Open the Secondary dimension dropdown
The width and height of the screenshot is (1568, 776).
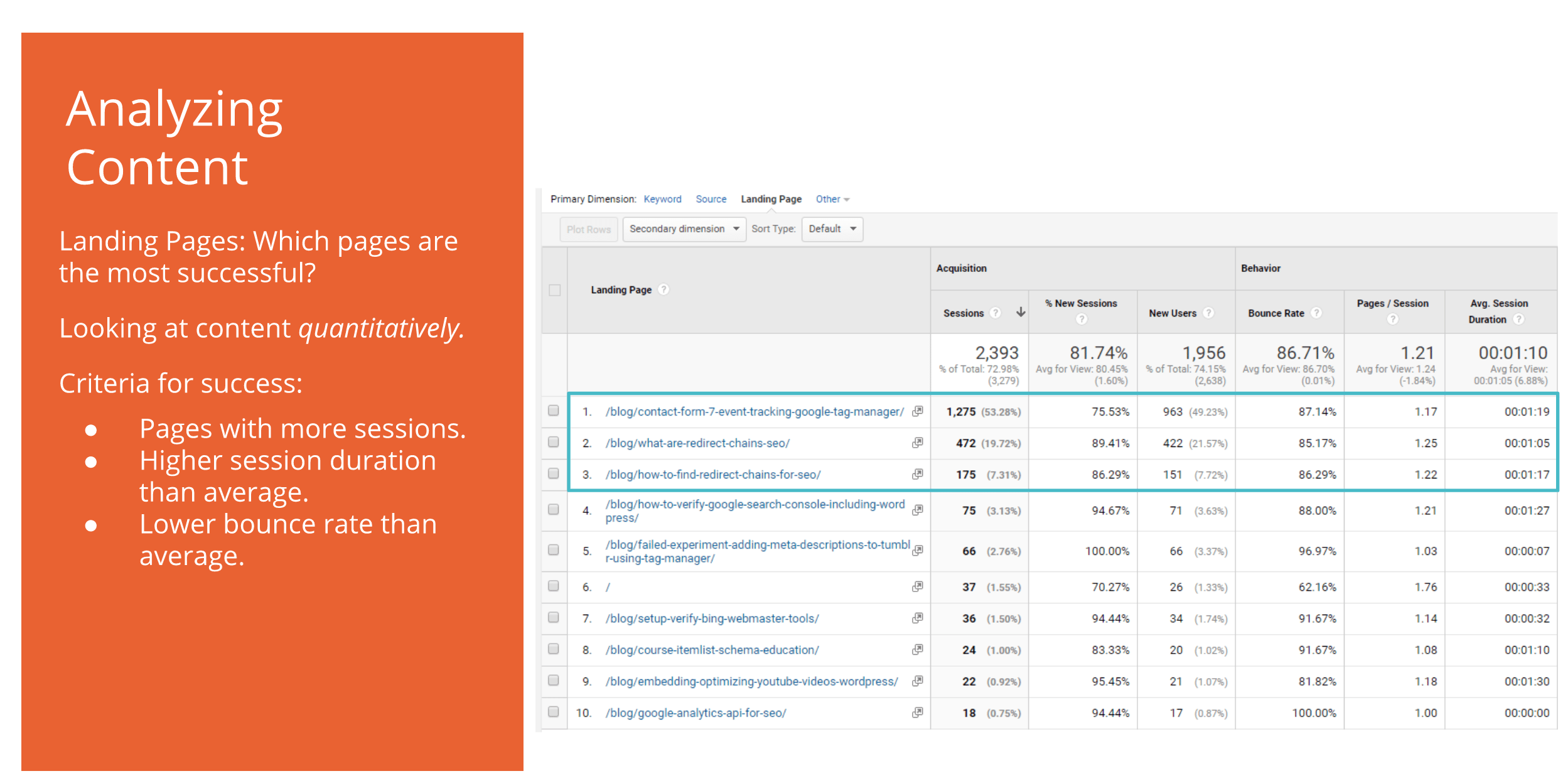point(684,229)
